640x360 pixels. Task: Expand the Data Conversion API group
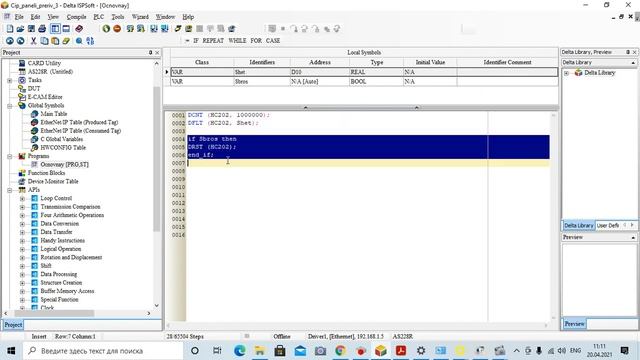coord(22,224)
